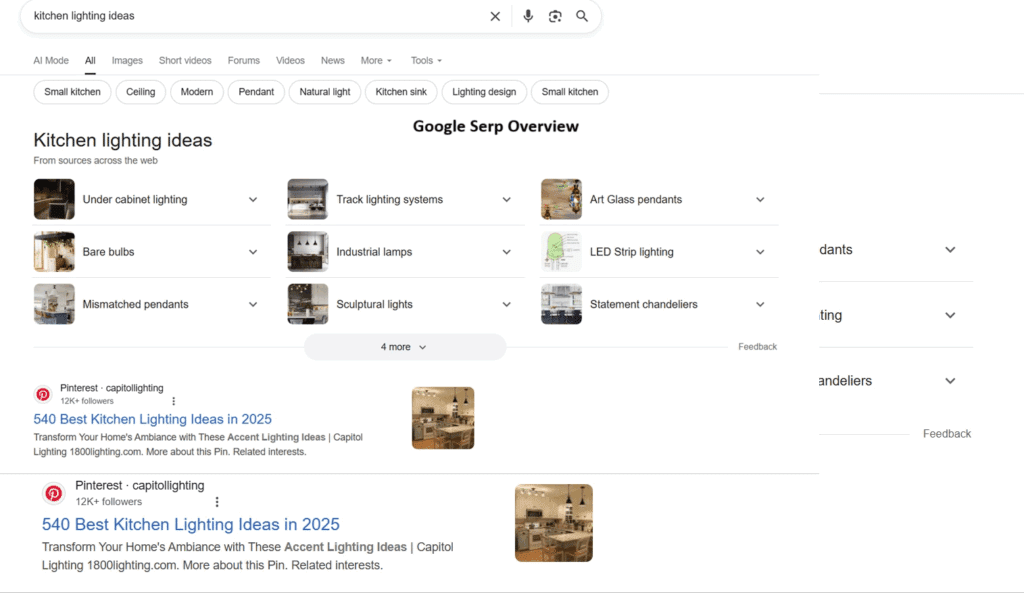1024x593 pixels.
Task: Open the three-dot menu on the first result
Action: point(173,400)
